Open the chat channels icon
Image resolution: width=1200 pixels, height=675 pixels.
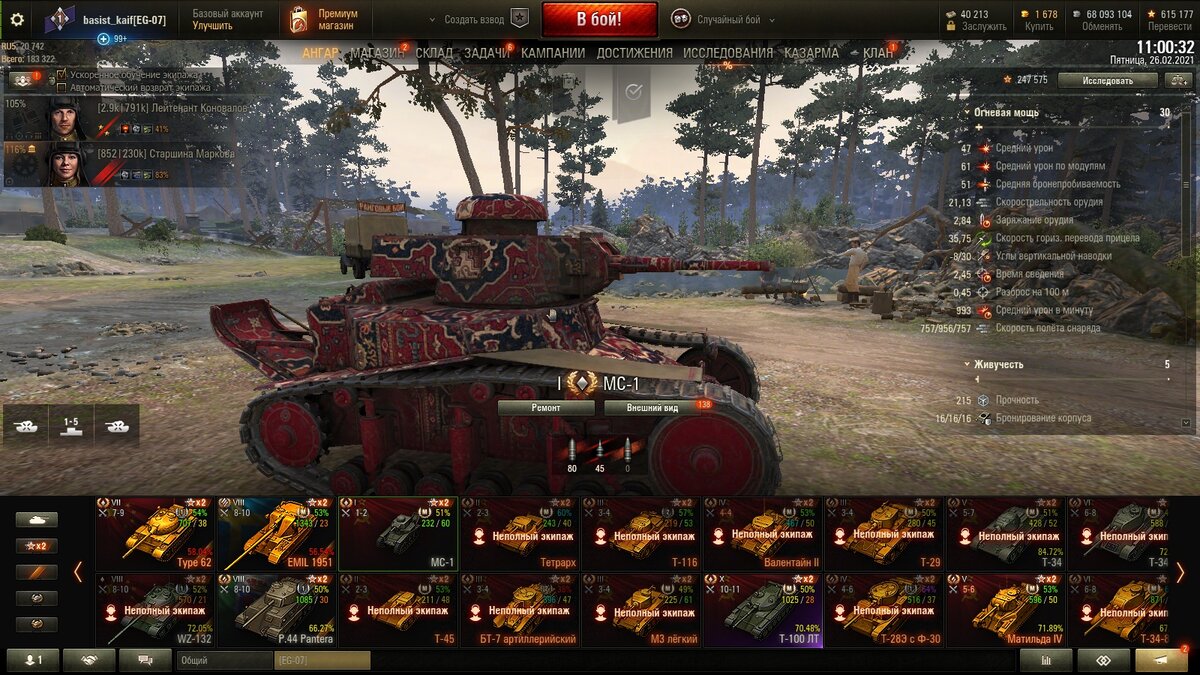tap(145, 660)
